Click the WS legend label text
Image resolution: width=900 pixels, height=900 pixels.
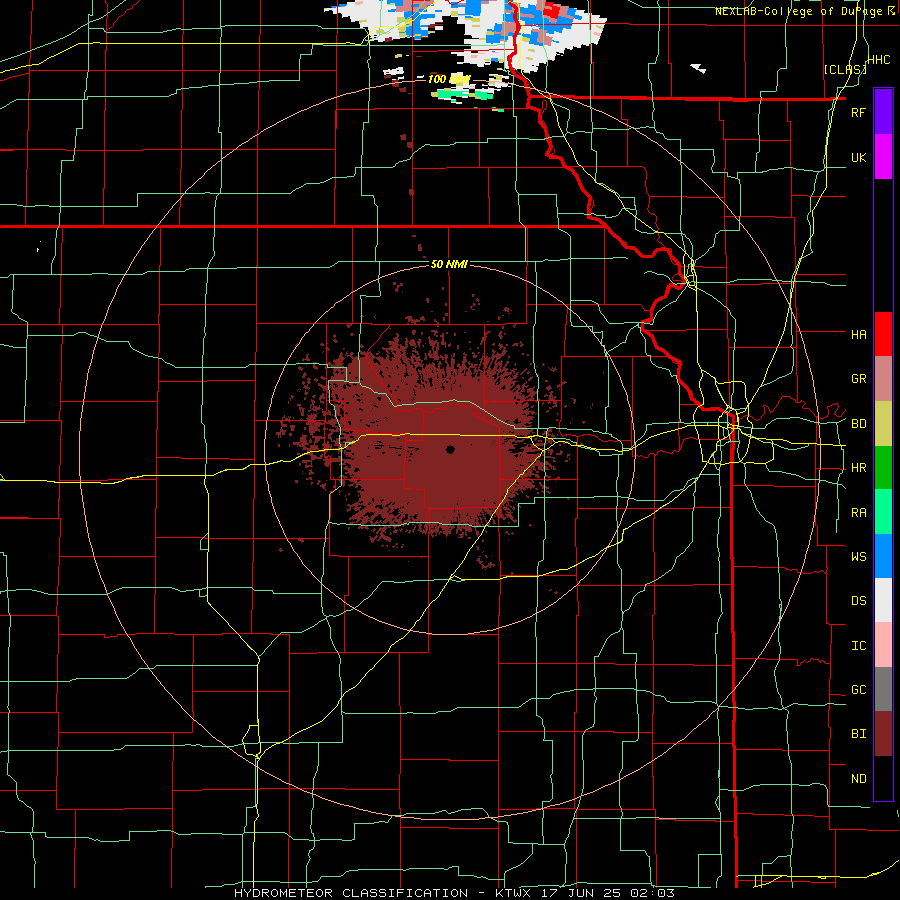tap(859, 556)
